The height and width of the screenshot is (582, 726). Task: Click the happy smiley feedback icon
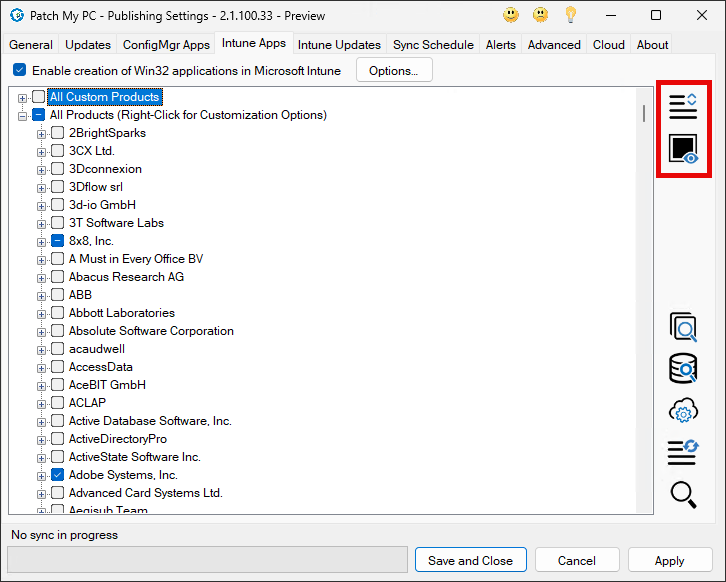coord(511,15)
